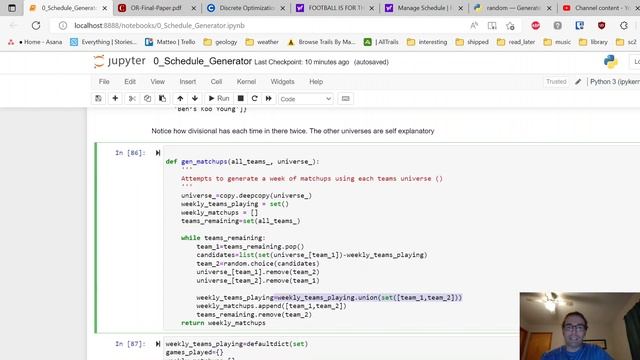
Task: Click 'while teams_remaining:' code line
Action: pyautogui.click(x=223, y=238)
